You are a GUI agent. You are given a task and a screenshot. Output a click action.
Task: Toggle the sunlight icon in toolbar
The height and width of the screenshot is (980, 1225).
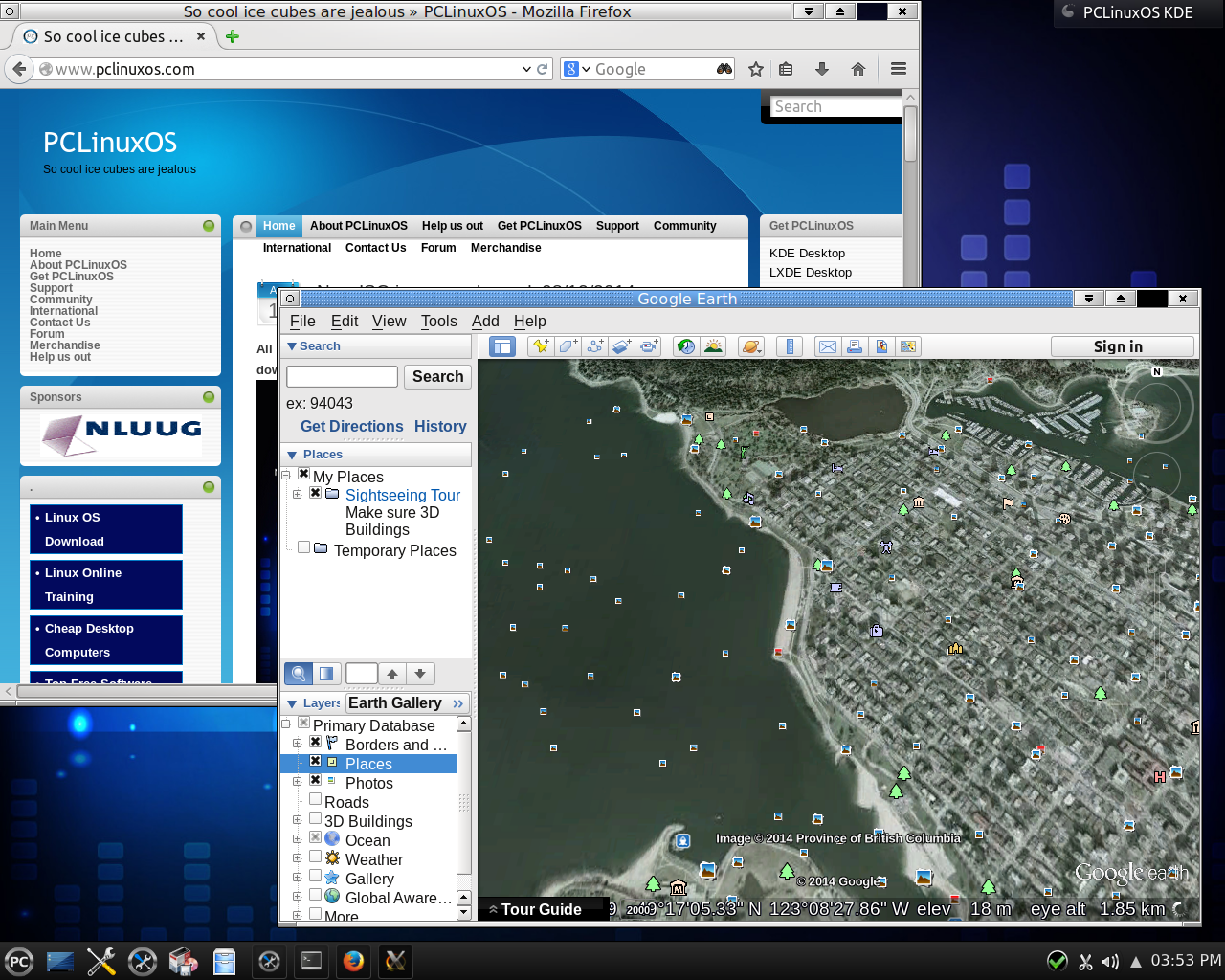[x=713, y=346]
